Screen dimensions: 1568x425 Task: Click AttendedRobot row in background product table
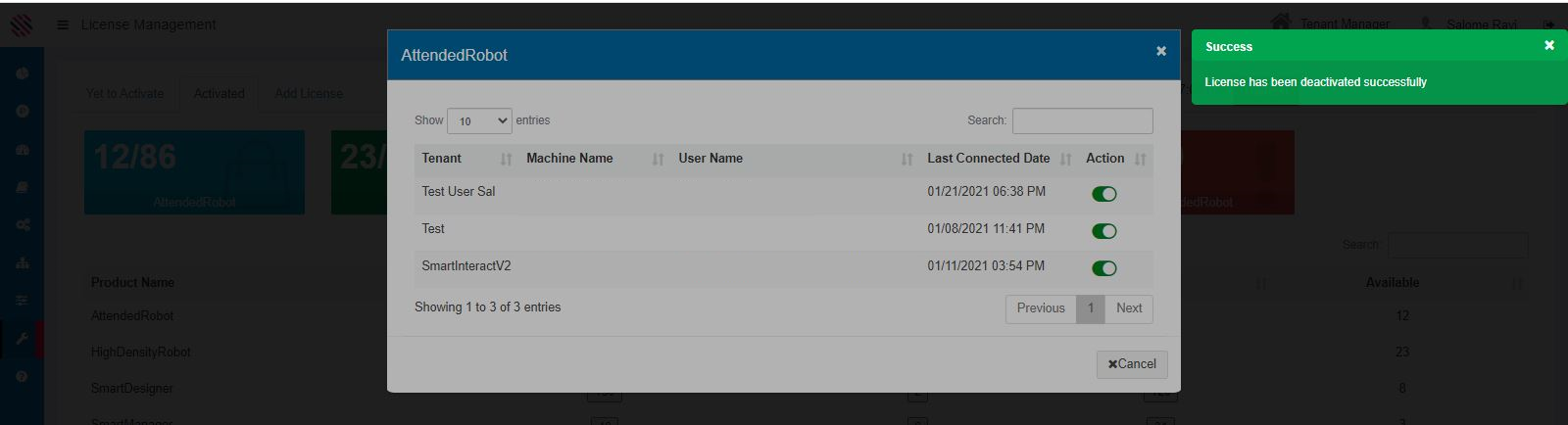coord(132,316)
